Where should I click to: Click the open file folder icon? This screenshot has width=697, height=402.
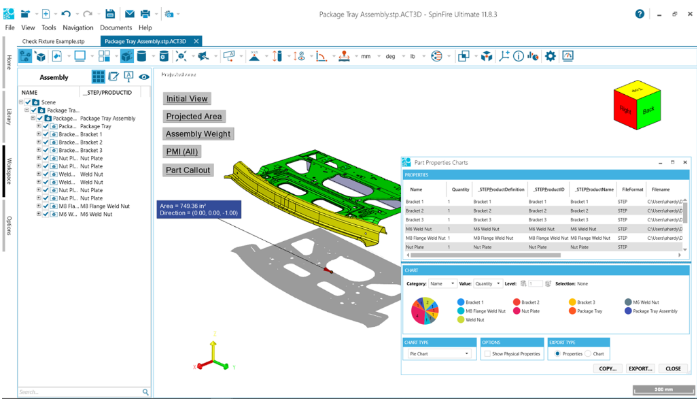pos(25,14)
